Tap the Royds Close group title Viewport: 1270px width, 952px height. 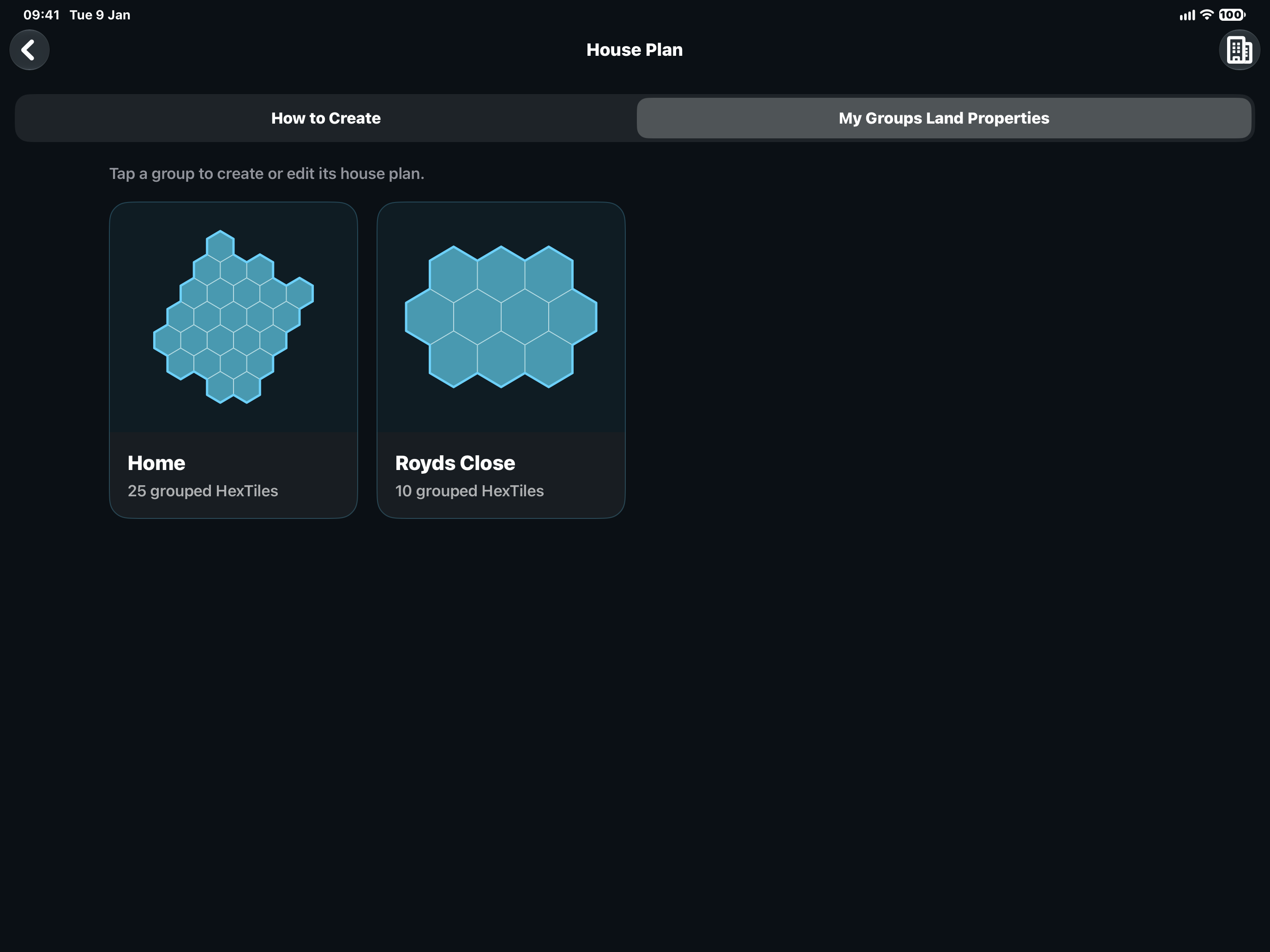[455, 463]
